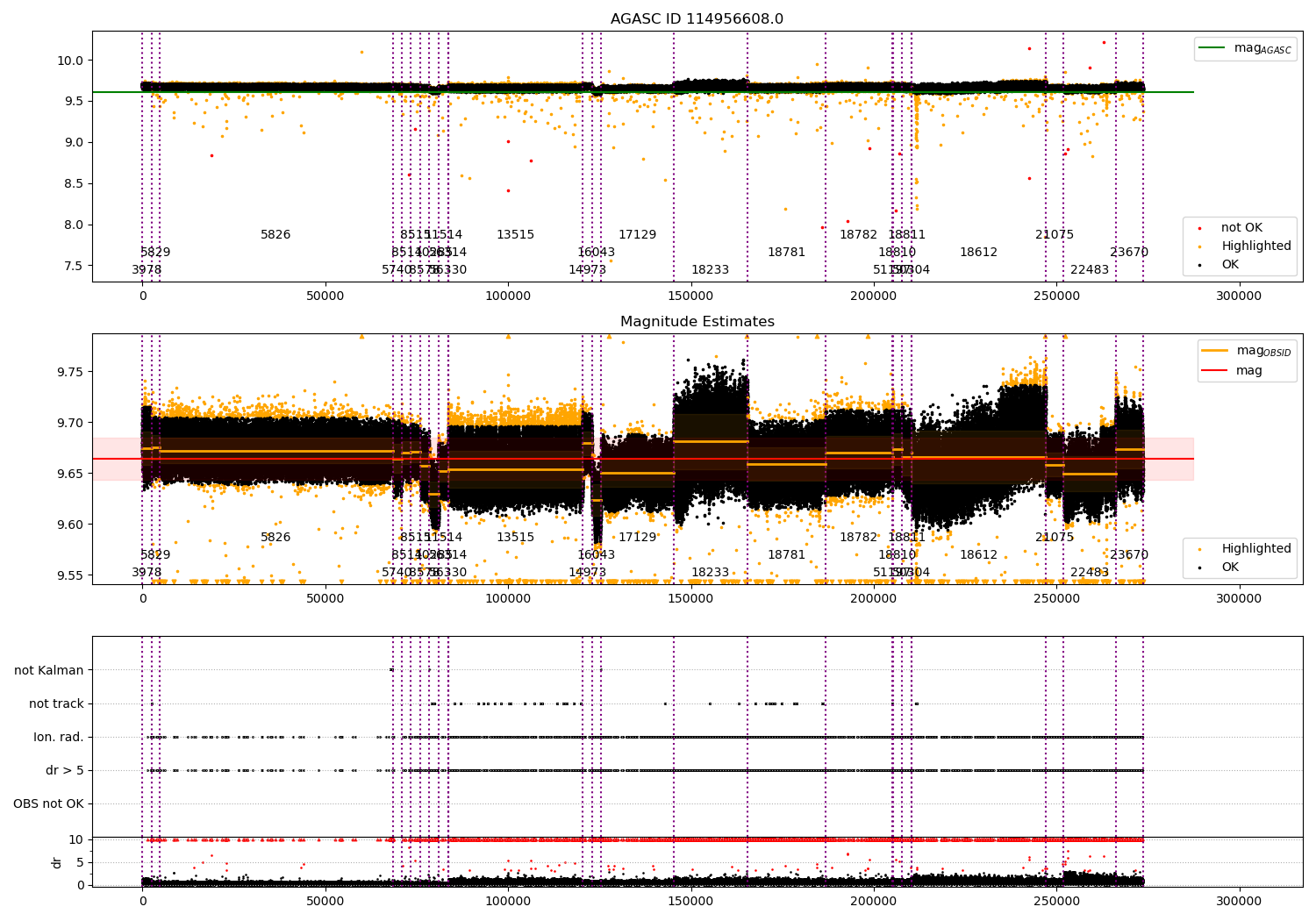The height and width of the screenshot is (921, 1316).
Task: Click the 'Ion. rad.' y-axis label
Action: pos(59,738)
